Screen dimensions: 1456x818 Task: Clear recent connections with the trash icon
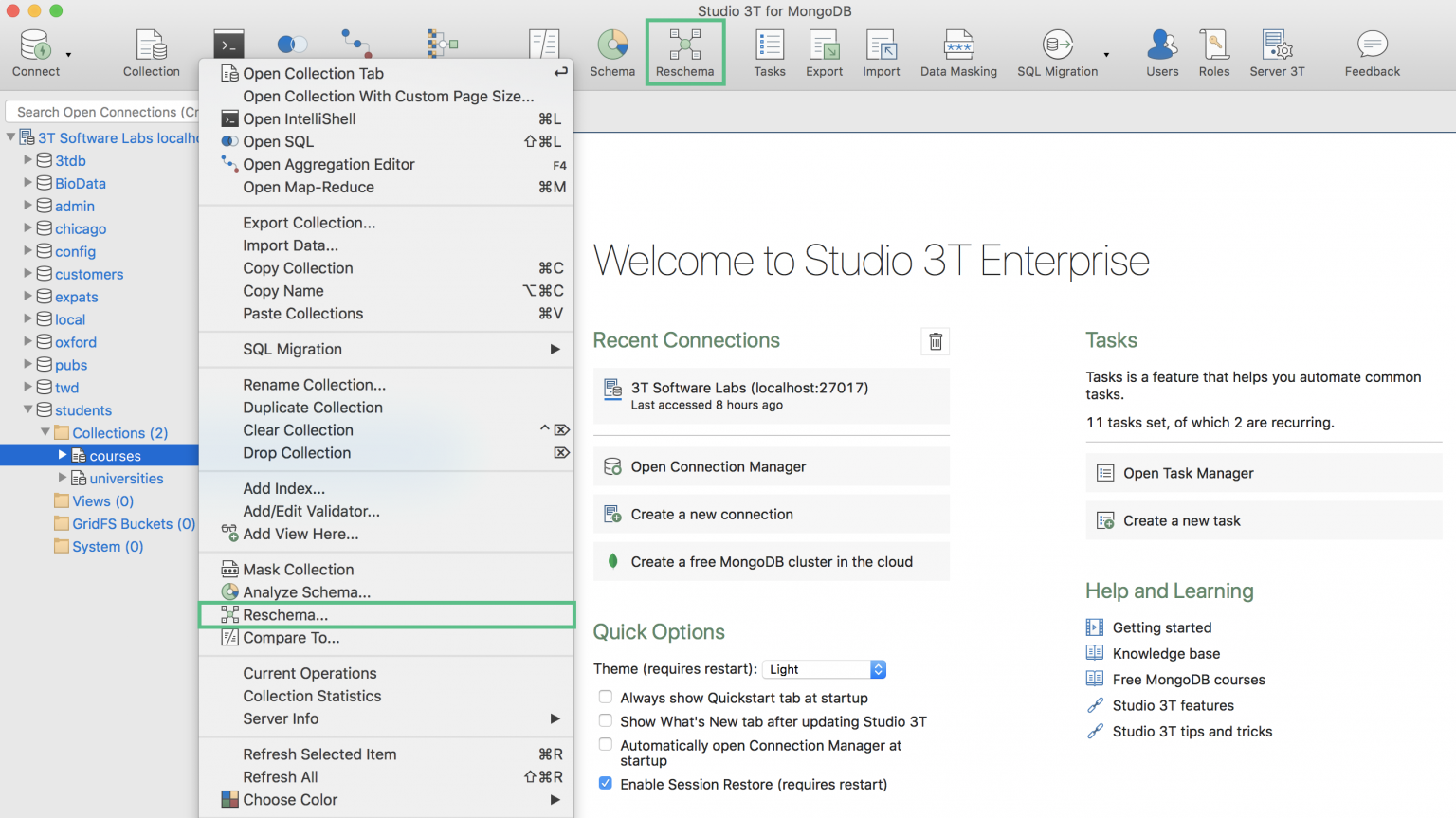tap(935, 340)
